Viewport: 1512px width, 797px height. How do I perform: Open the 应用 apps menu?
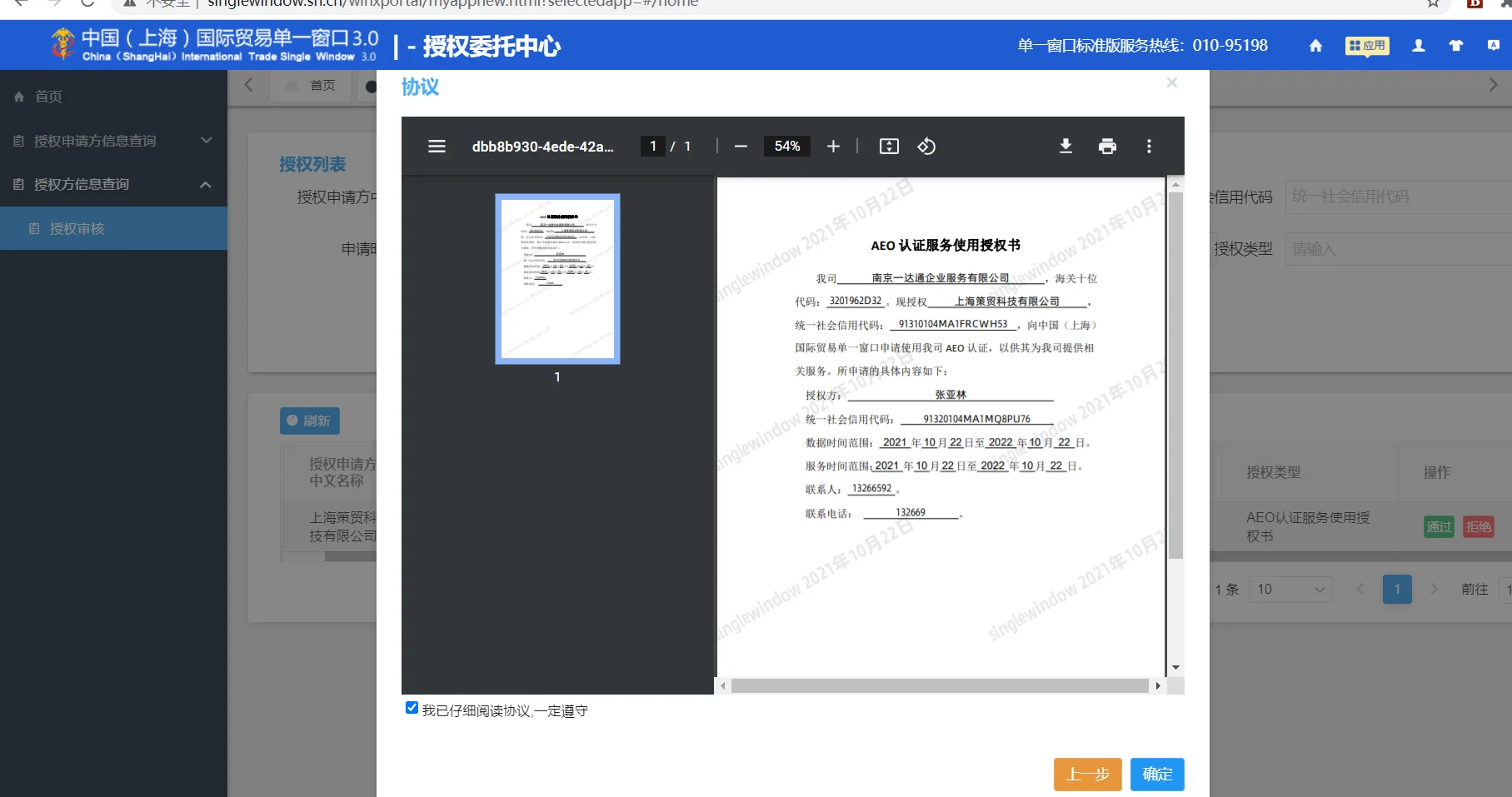1367,46
